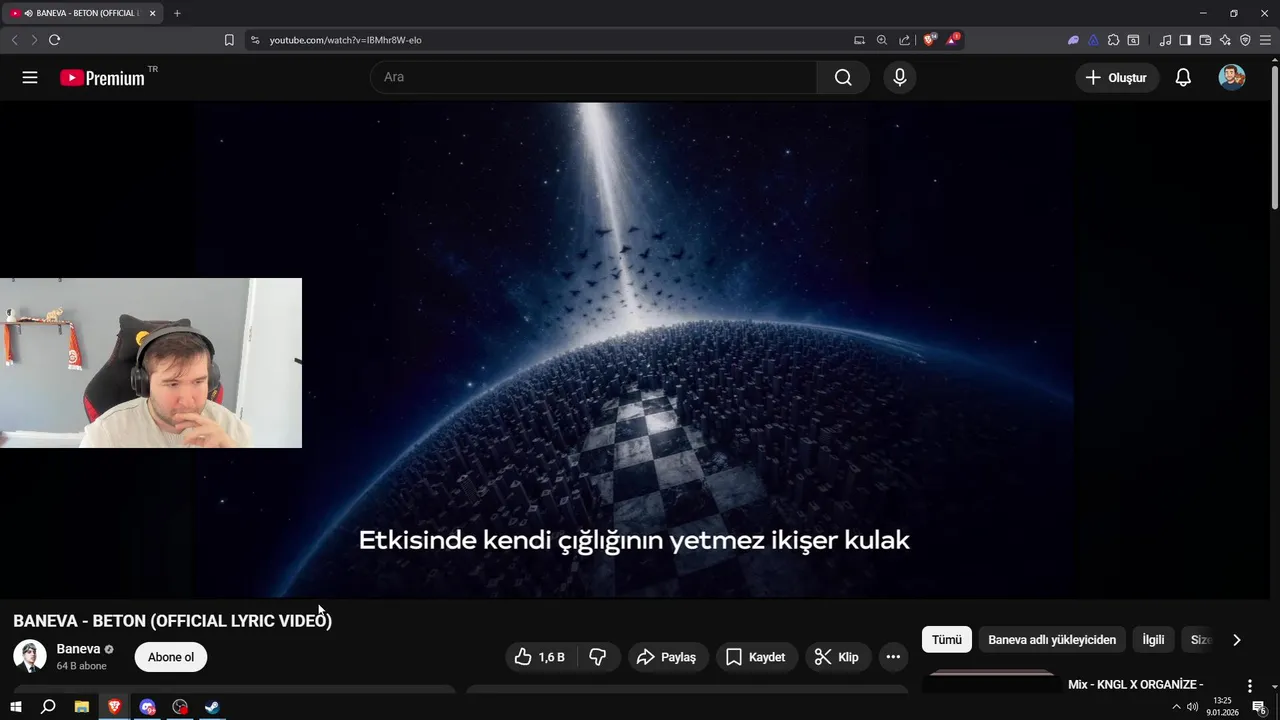This screenshot has height=720, width=1280.
Task: Bookmark this page icon
Action: pyautogui.click(x=229, y=40)
